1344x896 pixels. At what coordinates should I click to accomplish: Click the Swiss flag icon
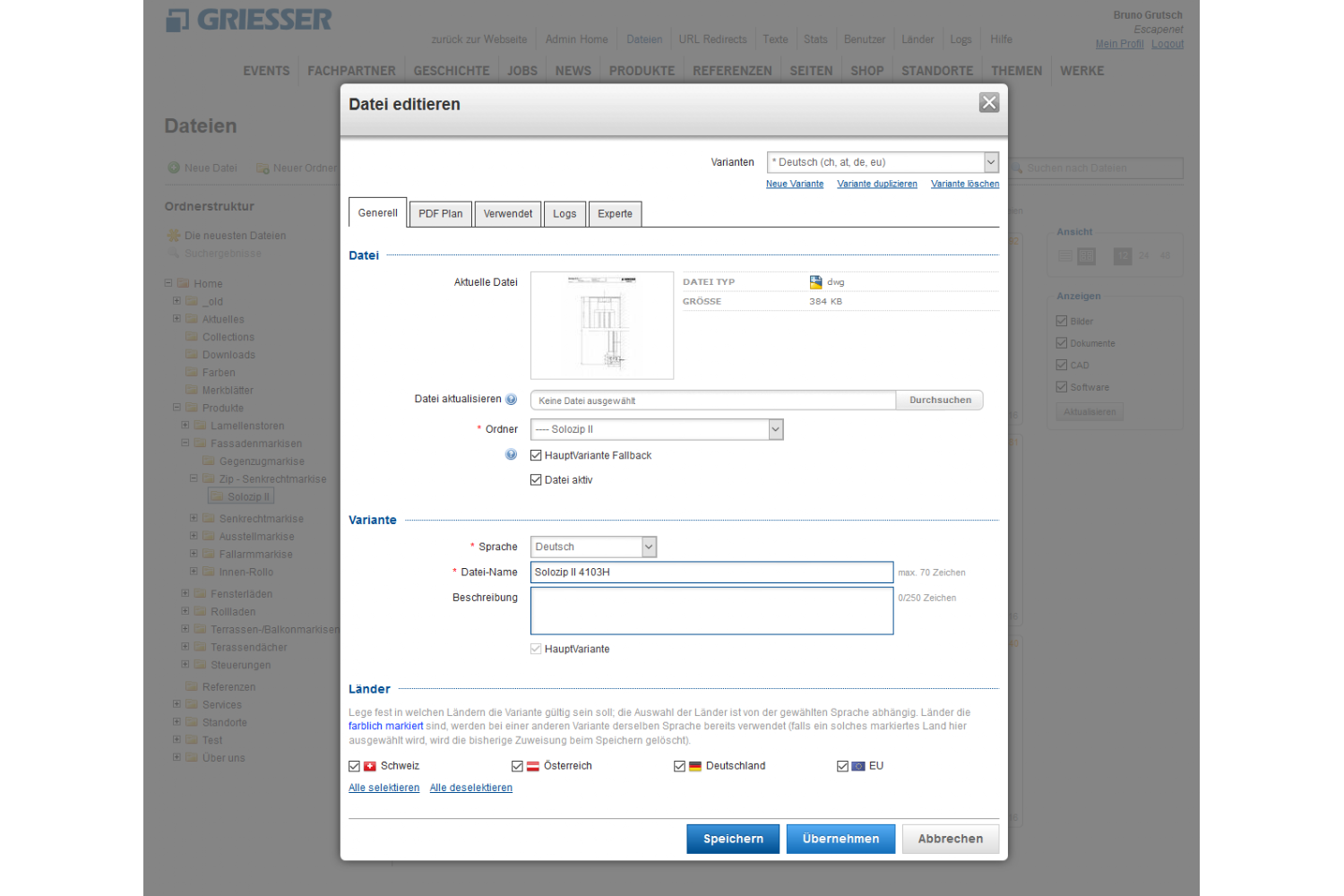(x=370, y=766)
